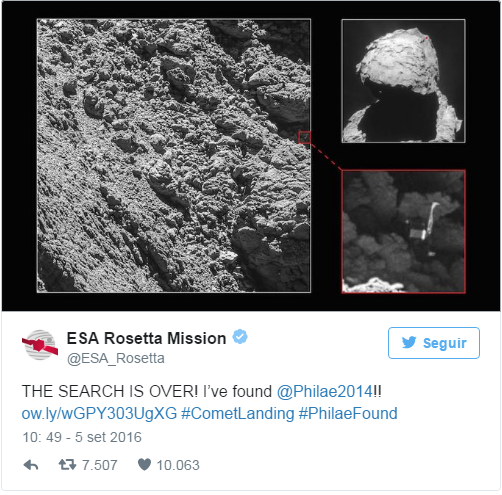Select the #CometLanding hashtag
This screenshot has width=502, height=495.
coord(238,414)
